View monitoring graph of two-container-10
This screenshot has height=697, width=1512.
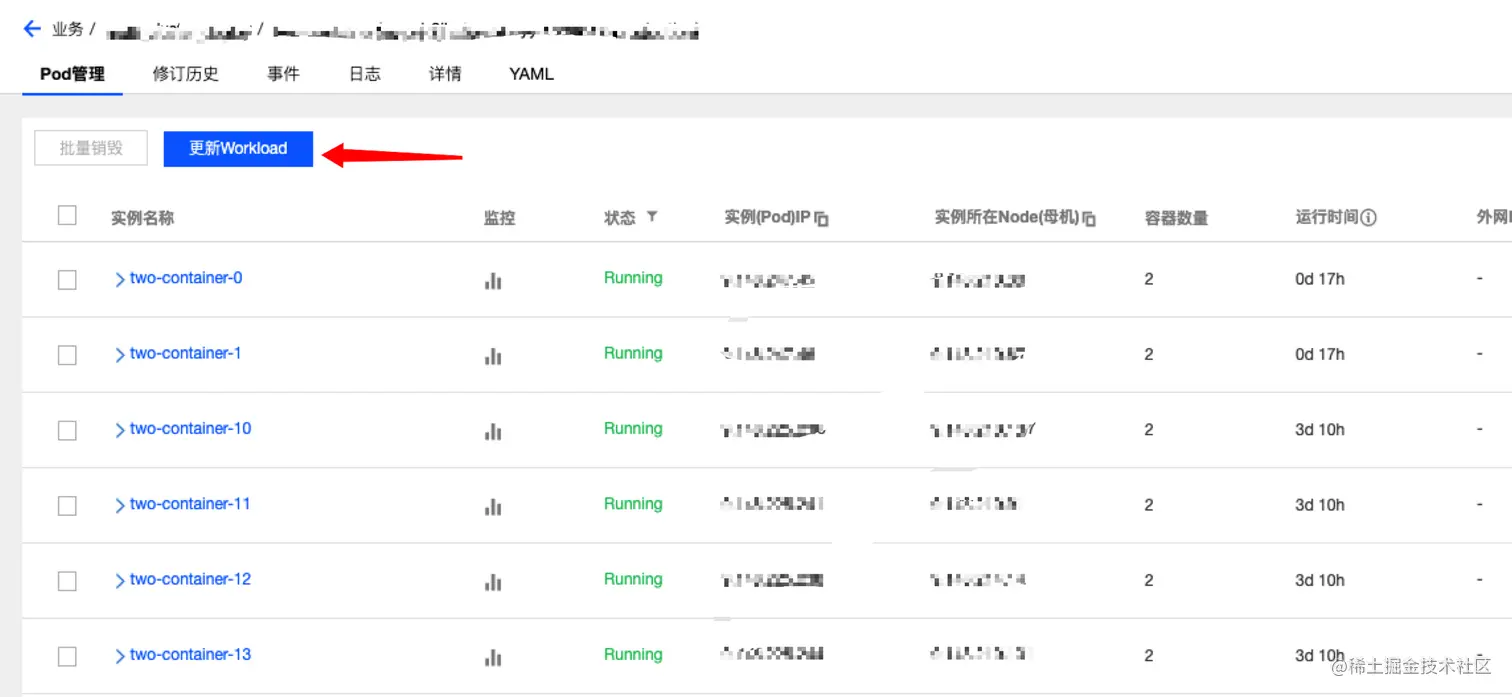click(492, 432)
